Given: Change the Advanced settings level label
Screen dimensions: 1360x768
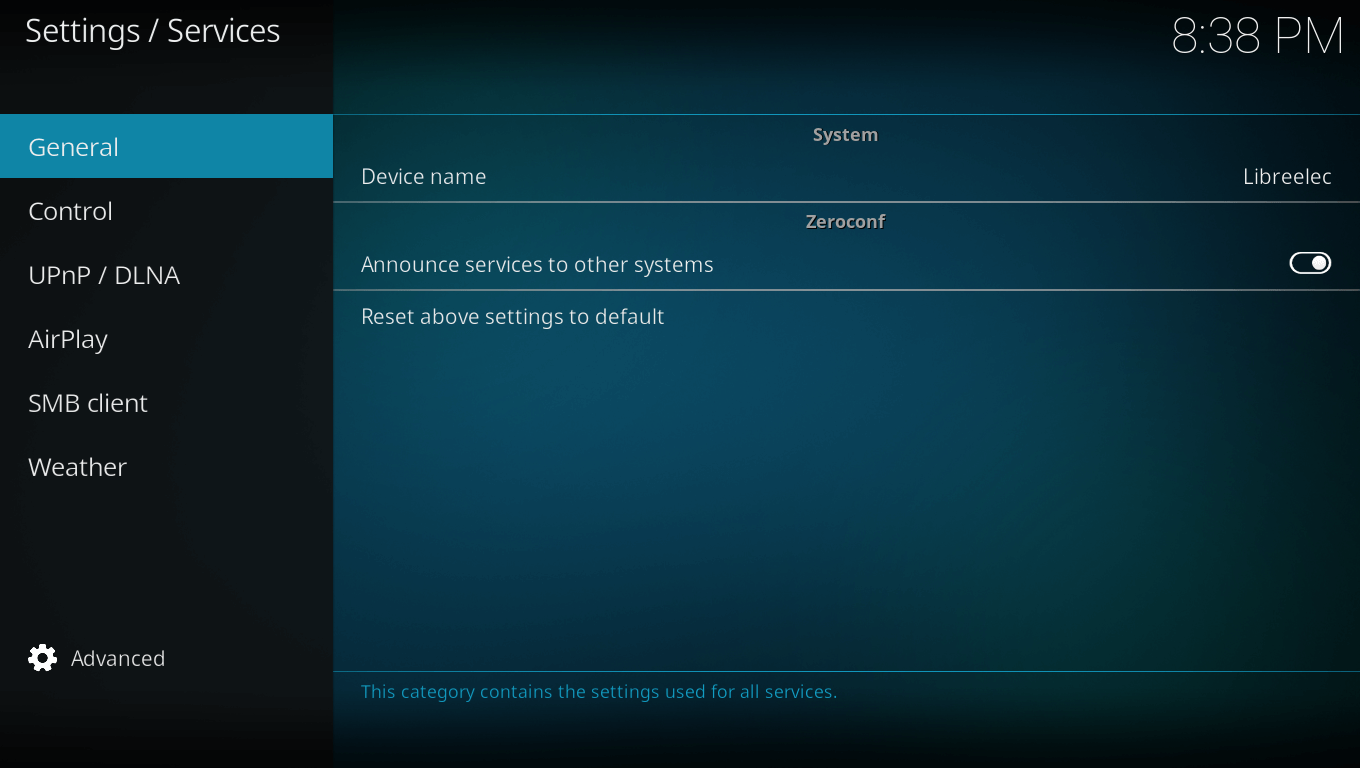Looking at the screenshot, I should click(118, 658).
